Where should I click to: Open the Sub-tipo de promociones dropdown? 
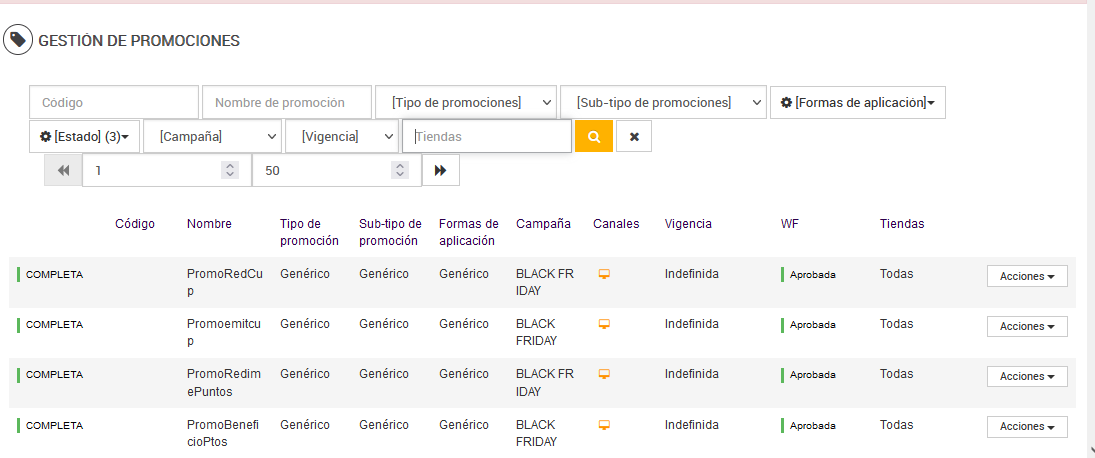pyautogui.click(x=663, y=102)
